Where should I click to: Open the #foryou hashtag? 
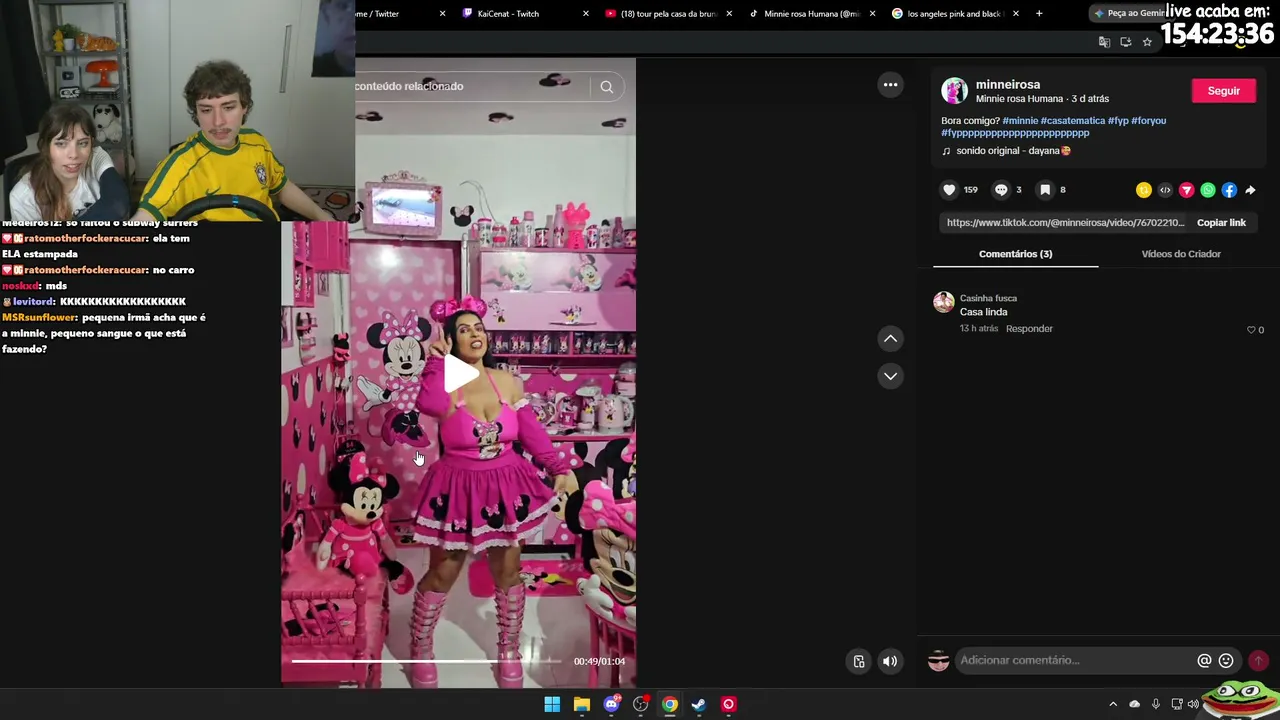point(1149,121)
